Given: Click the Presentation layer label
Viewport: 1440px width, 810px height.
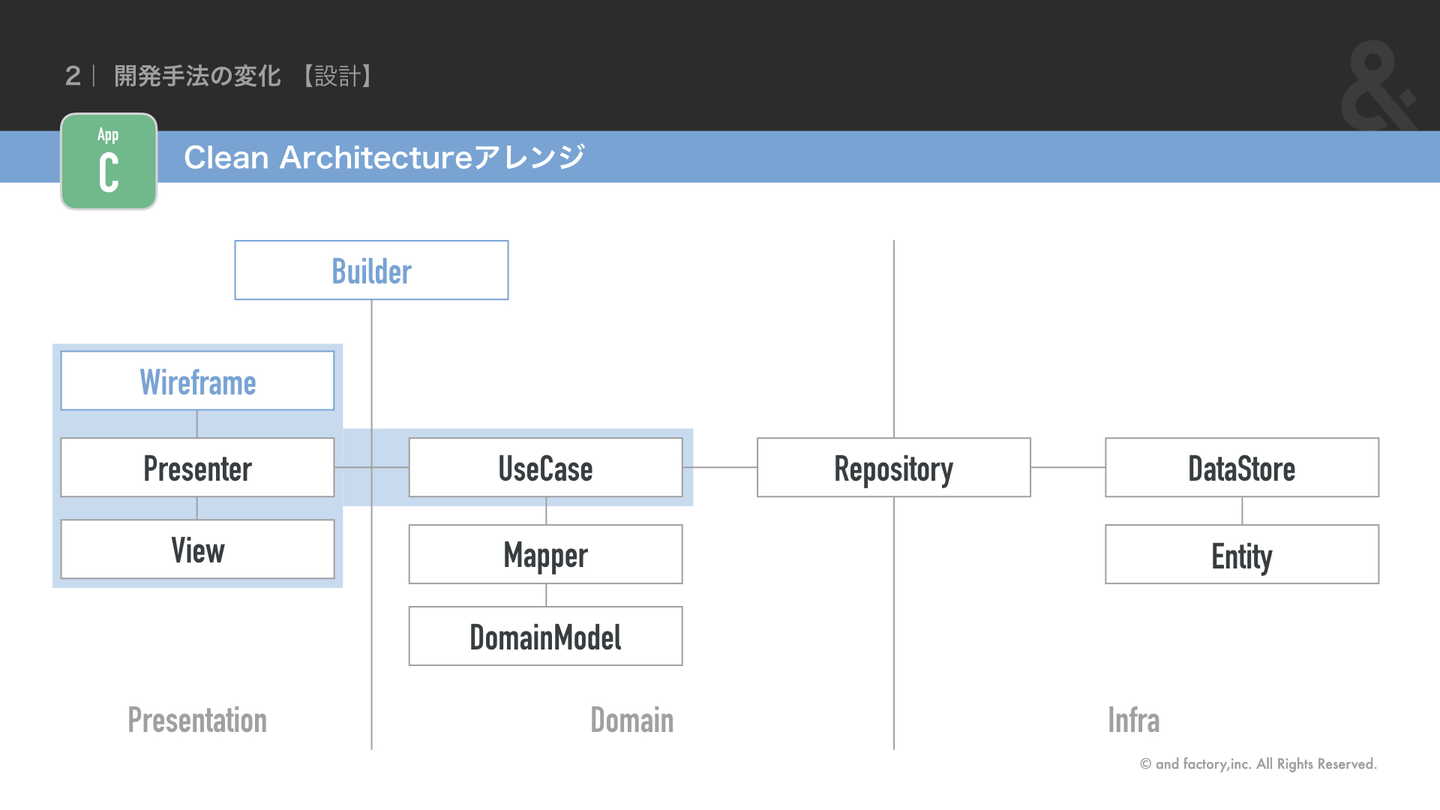Looking at the screenshot, I should pos(197,720).
